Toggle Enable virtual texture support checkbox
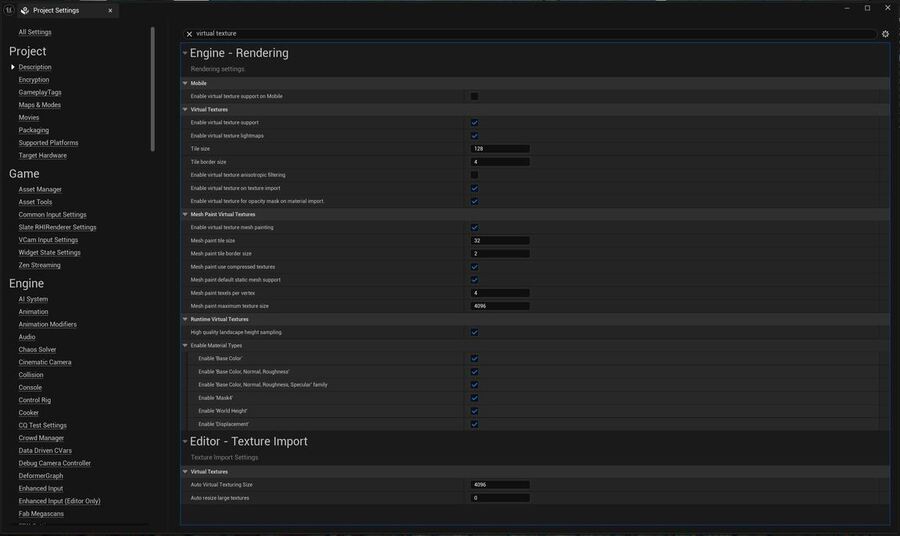Screen dimensions: 900x536 click(474, 123)
